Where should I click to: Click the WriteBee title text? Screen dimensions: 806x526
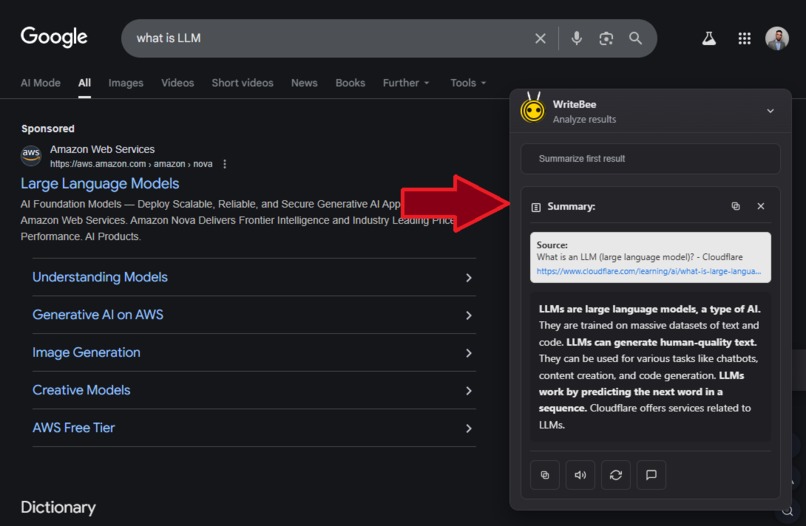pyautogui.click(x=574, y=104)
